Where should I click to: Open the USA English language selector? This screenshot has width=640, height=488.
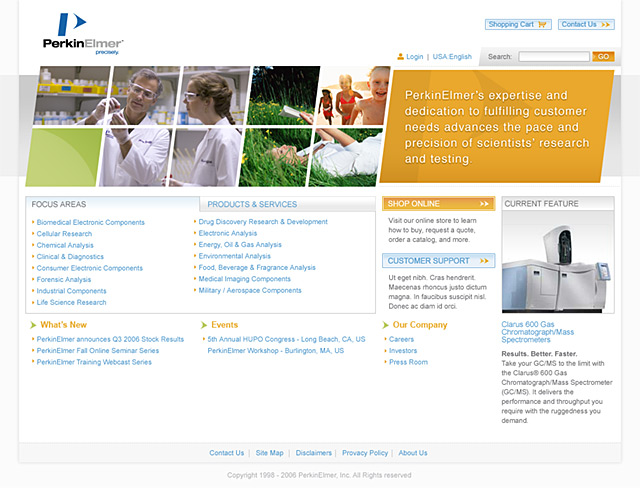[452, 57]
